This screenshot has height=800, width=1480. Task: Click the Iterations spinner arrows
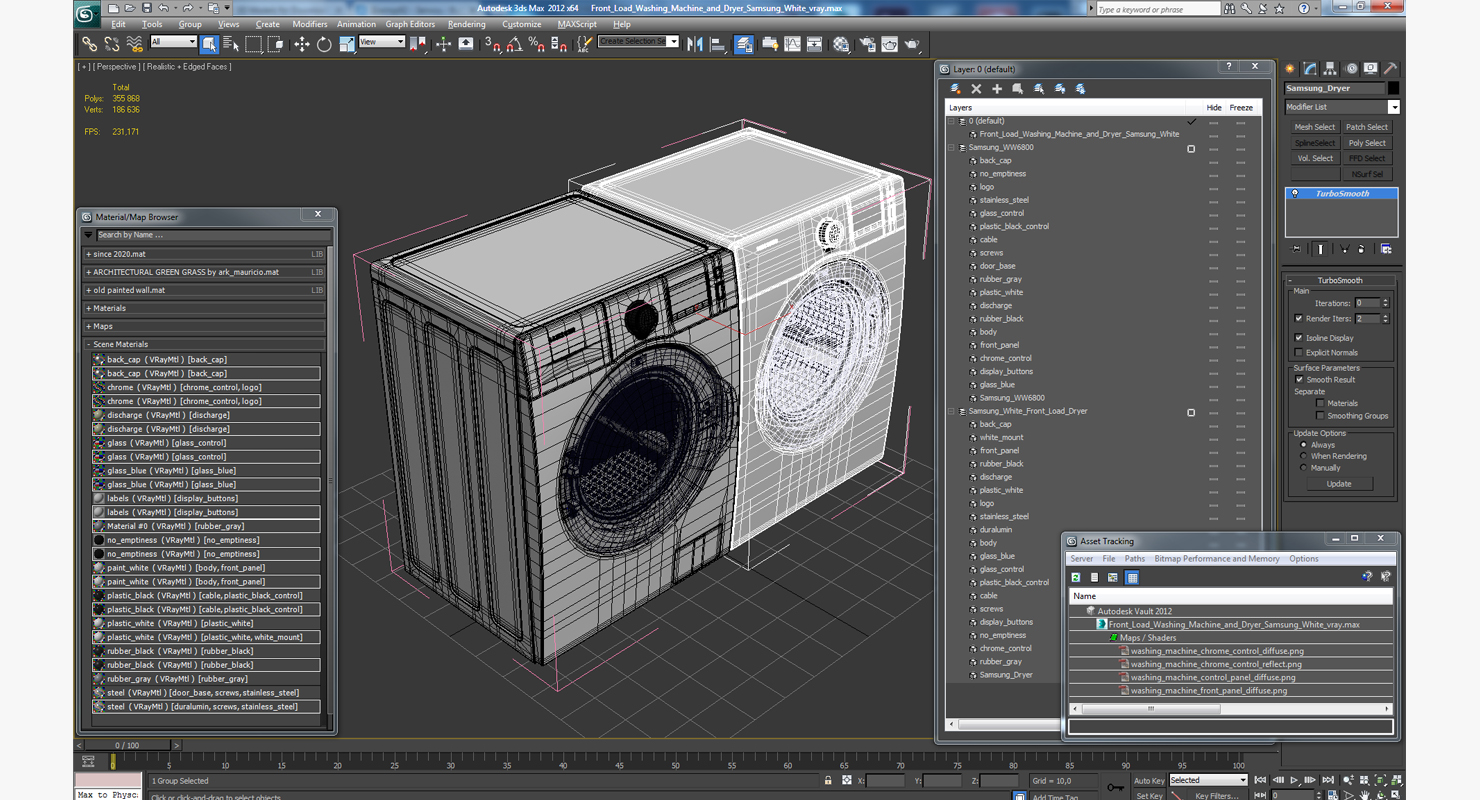[1385, 303]
